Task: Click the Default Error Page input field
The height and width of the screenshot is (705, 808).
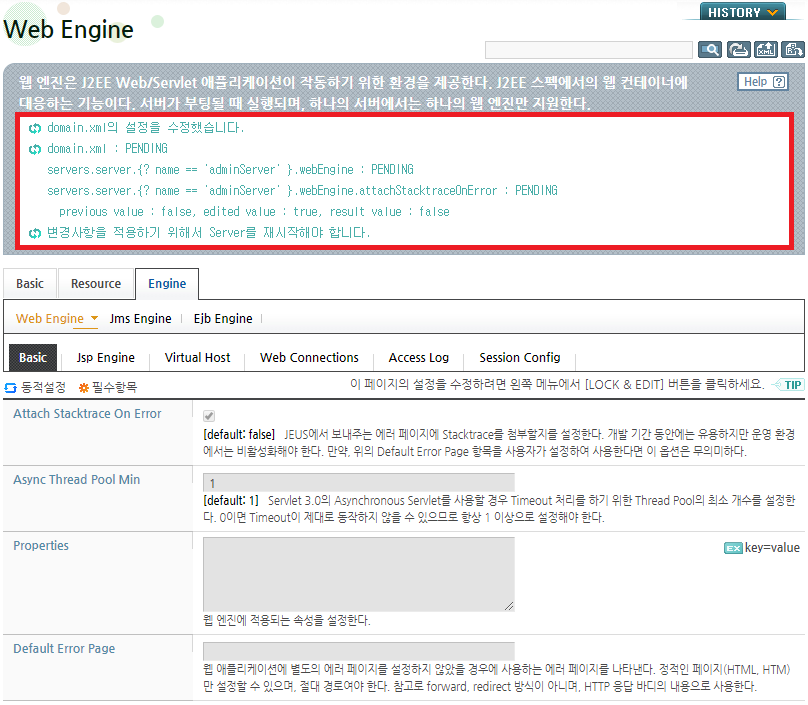Action: 359,651
